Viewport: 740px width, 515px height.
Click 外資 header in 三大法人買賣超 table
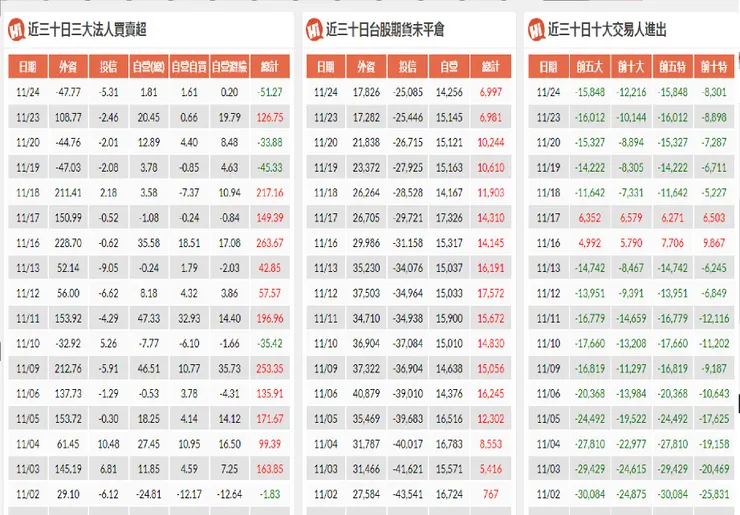[x=68, y=67]
